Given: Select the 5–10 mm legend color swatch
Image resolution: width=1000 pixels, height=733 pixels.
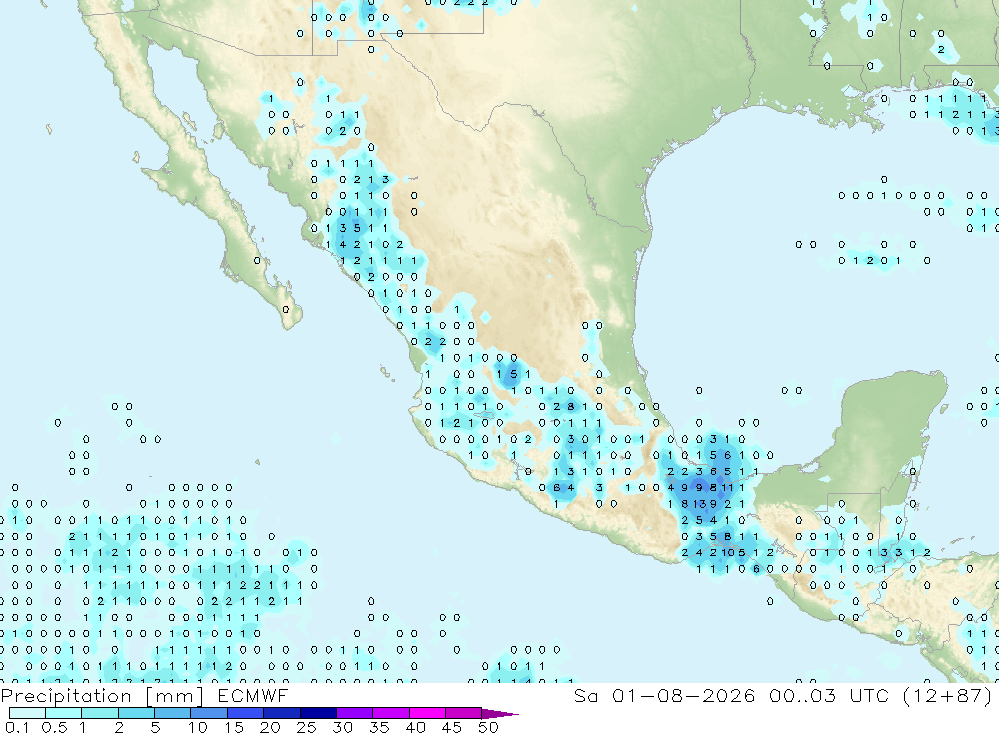Looking at the screenshot, I should [x=172, y=713].
